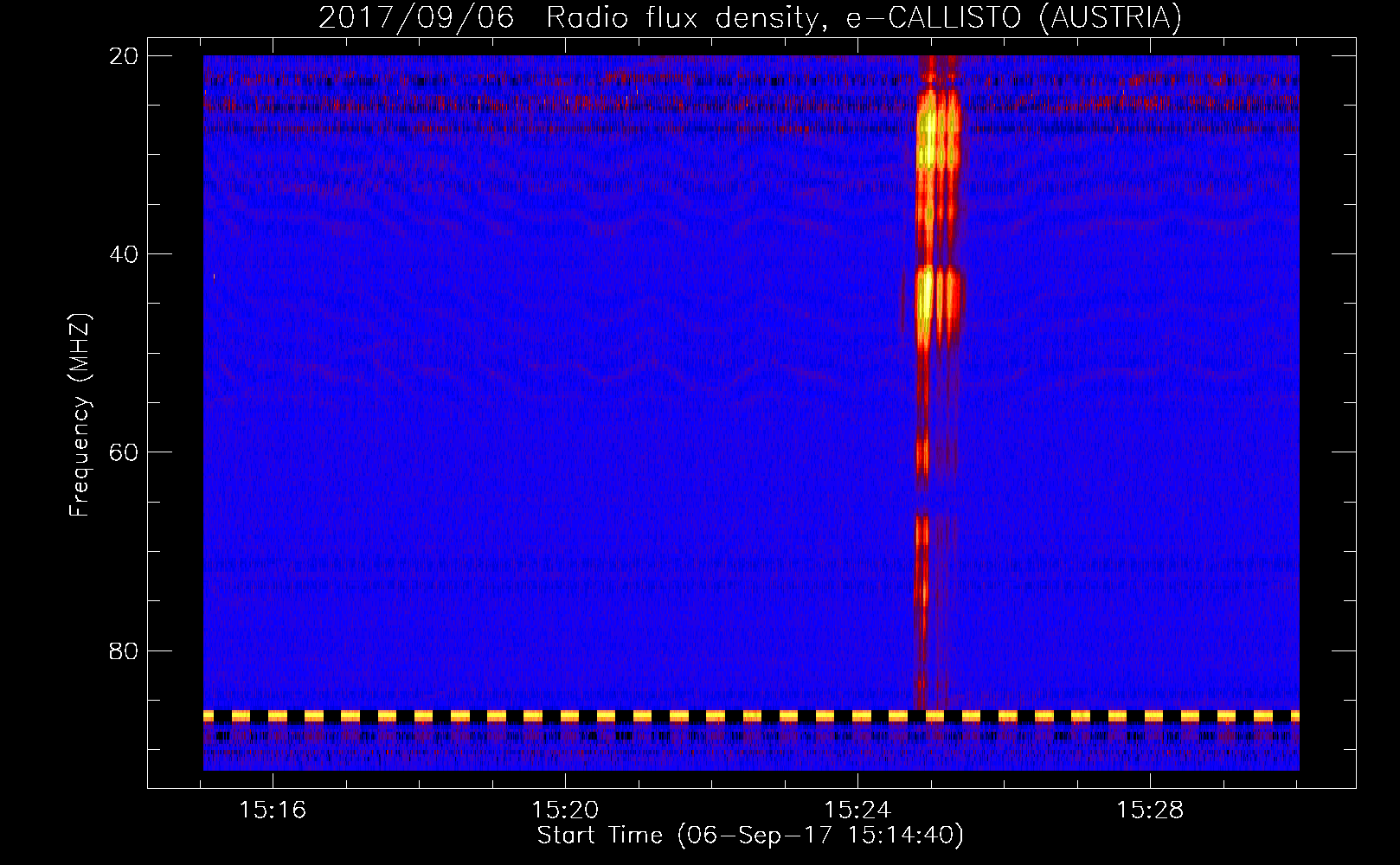Click the 20 MHz frequency tick label

pos(124,56)
